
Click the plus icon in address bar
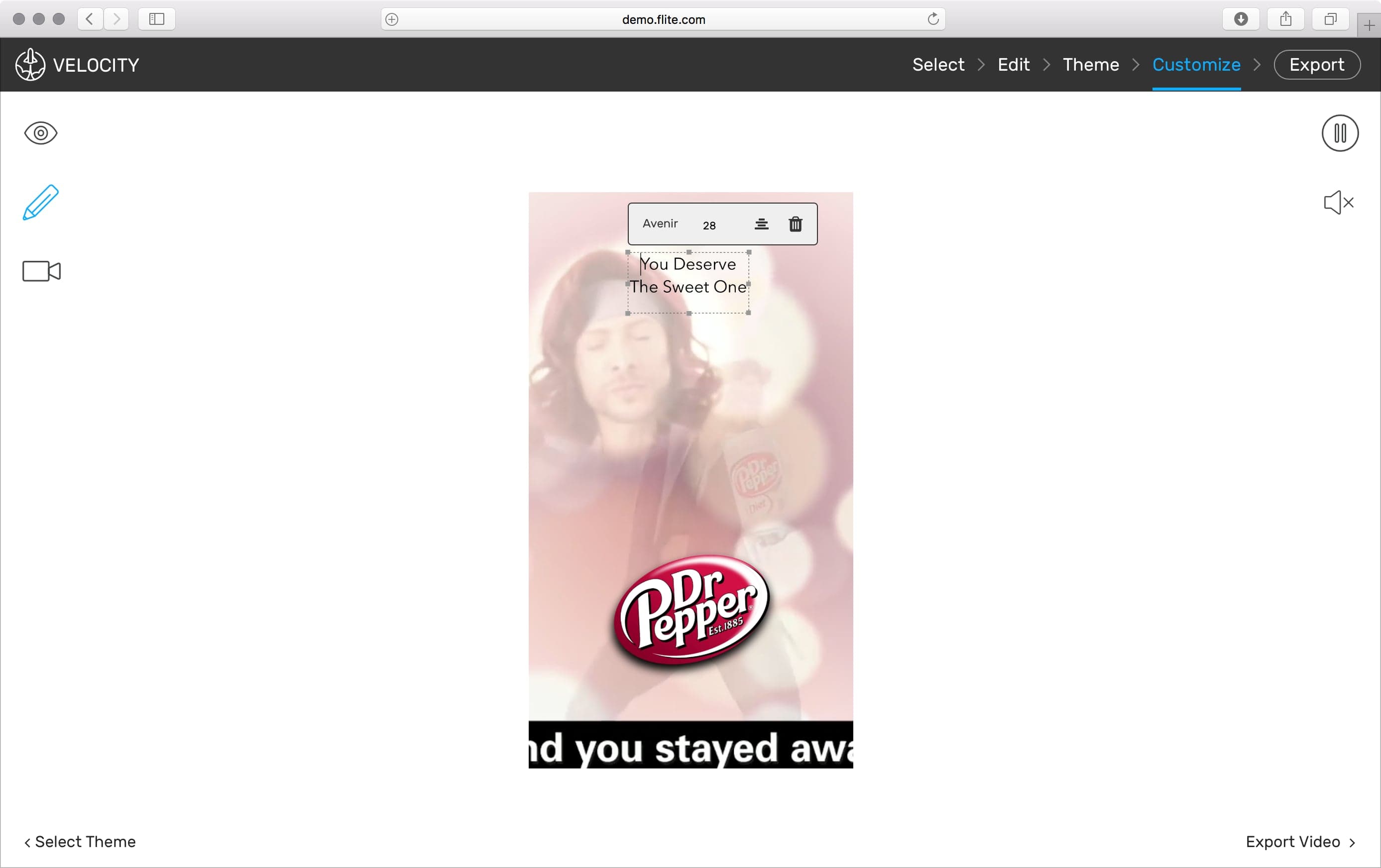pos(392,19)
